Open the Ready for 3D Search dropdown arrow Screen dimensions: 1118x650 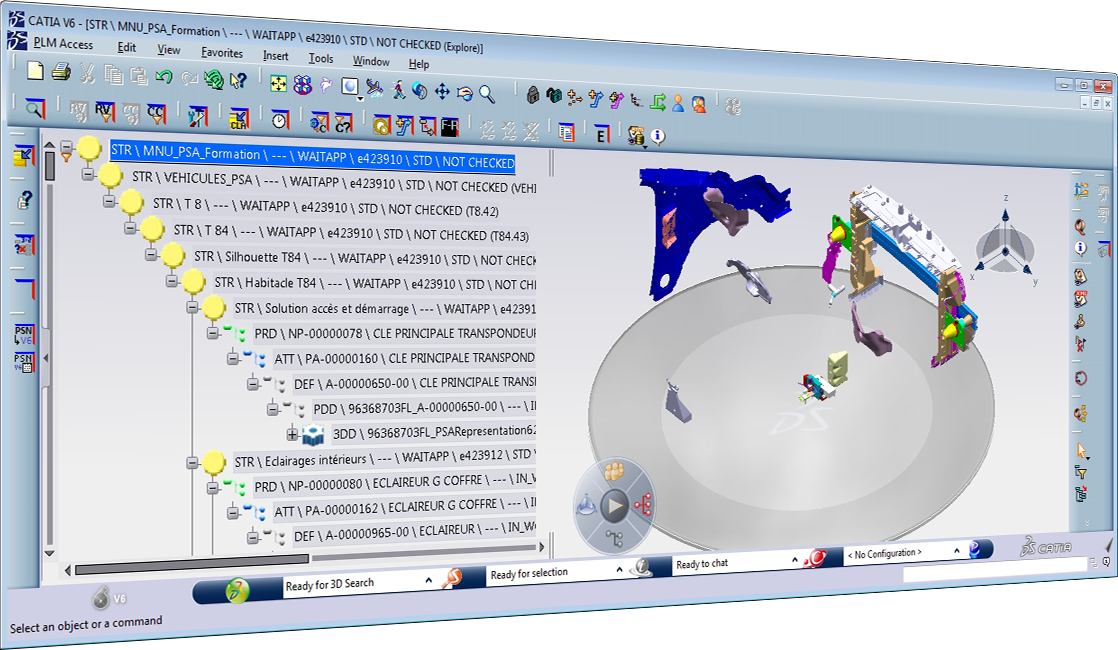pyautogui.click(x=429, y=580)
